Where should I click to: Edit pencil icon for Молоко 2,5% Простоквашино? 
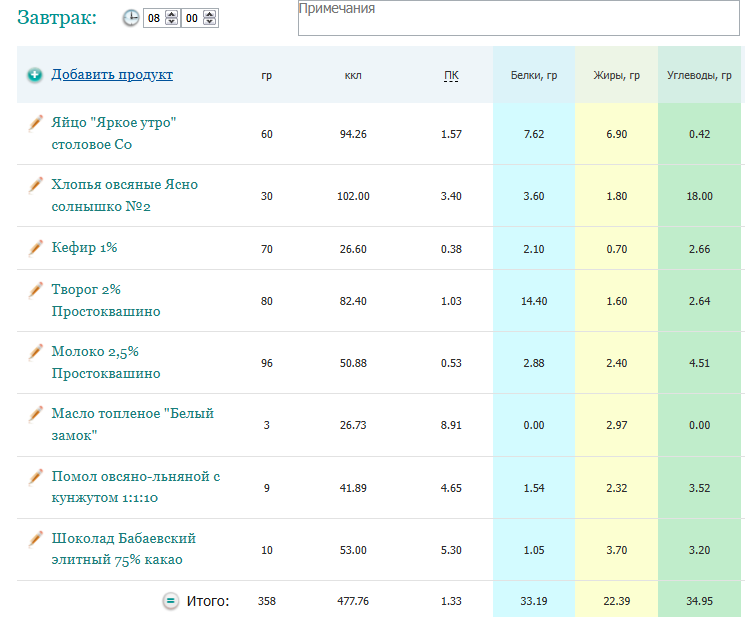35,352
